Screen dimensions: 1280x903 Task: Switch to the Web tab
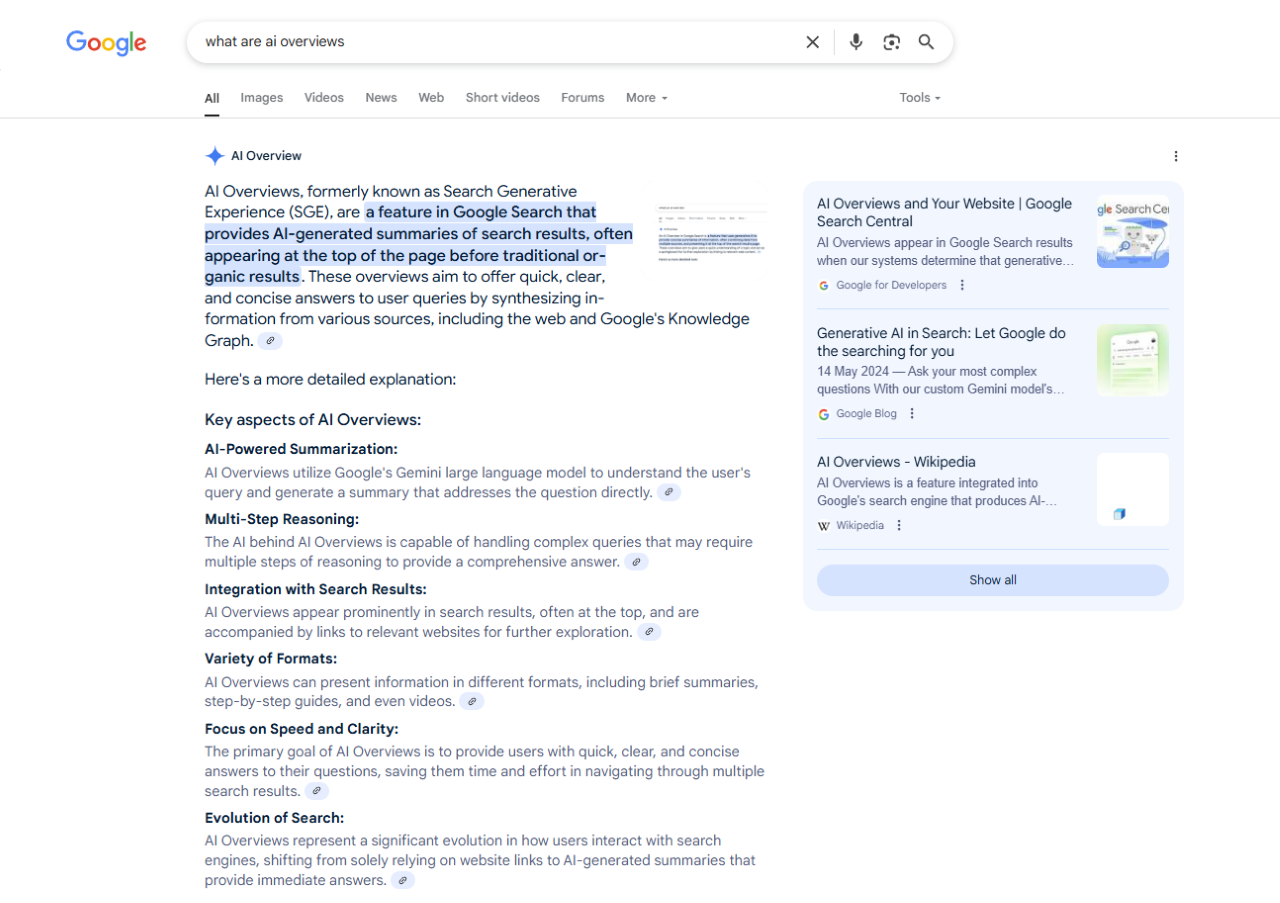(431, 98)
